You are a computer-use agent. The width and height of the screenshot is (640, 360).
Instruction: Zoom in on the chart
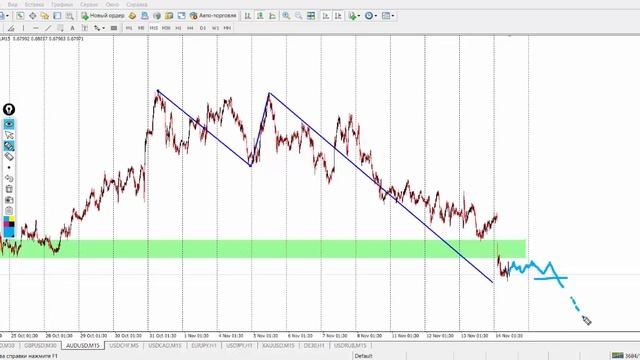pyautogui.click(x=287, y=16)
